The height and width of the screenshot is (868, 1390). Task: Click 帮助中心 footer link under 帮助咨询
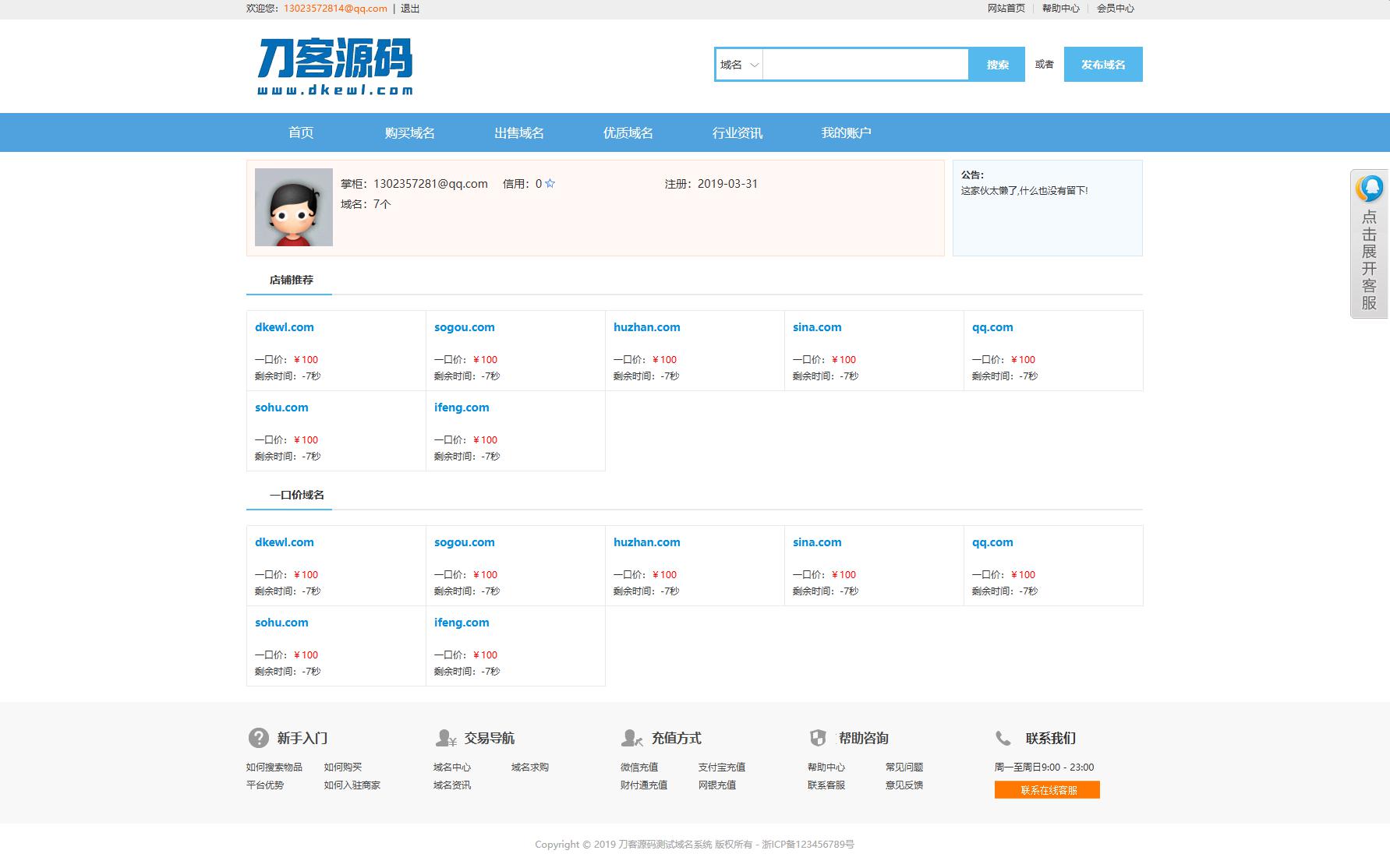tap(826, 767)
